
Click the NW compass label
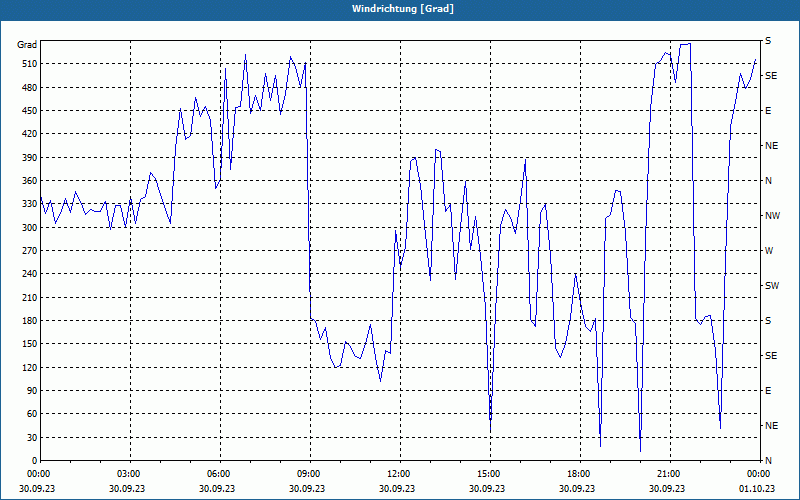(x=772, y=216)
